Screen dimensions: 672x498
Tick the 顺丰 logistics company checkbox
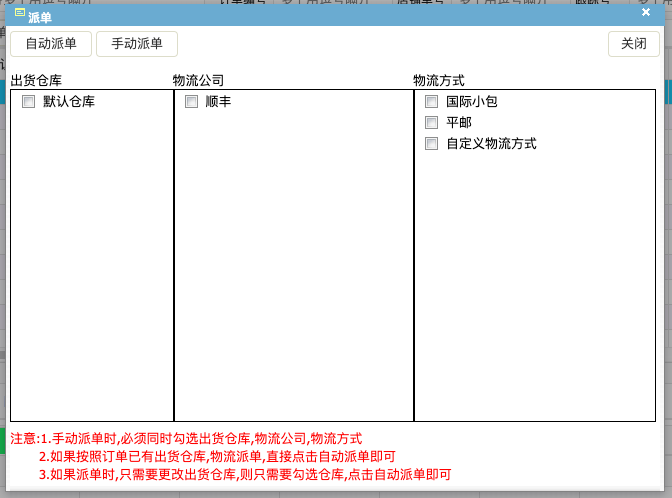191,102
